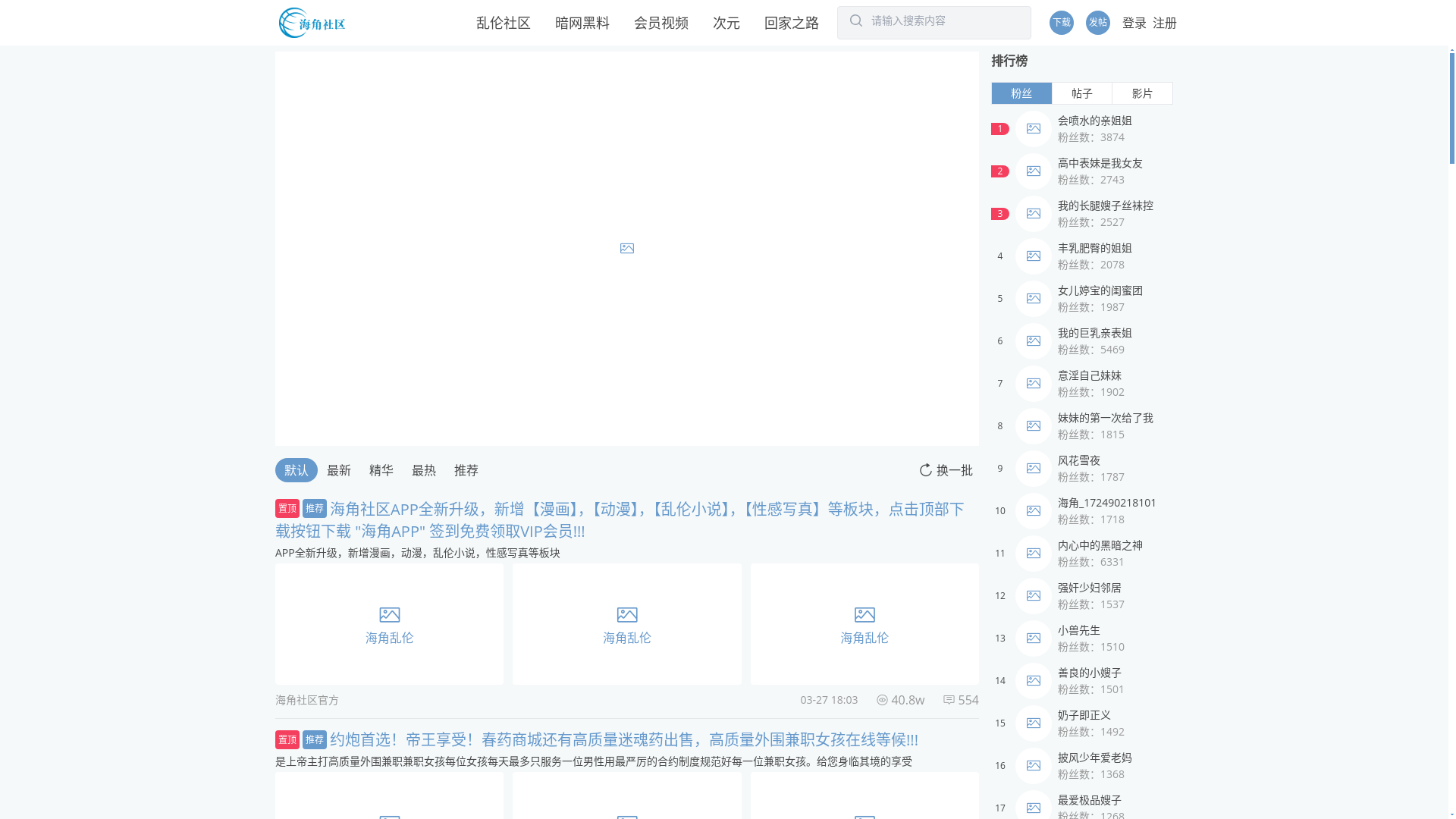Open the 回家之路 nav item
The width and height of the screenshot is (1456, 819).
point(792,23)
